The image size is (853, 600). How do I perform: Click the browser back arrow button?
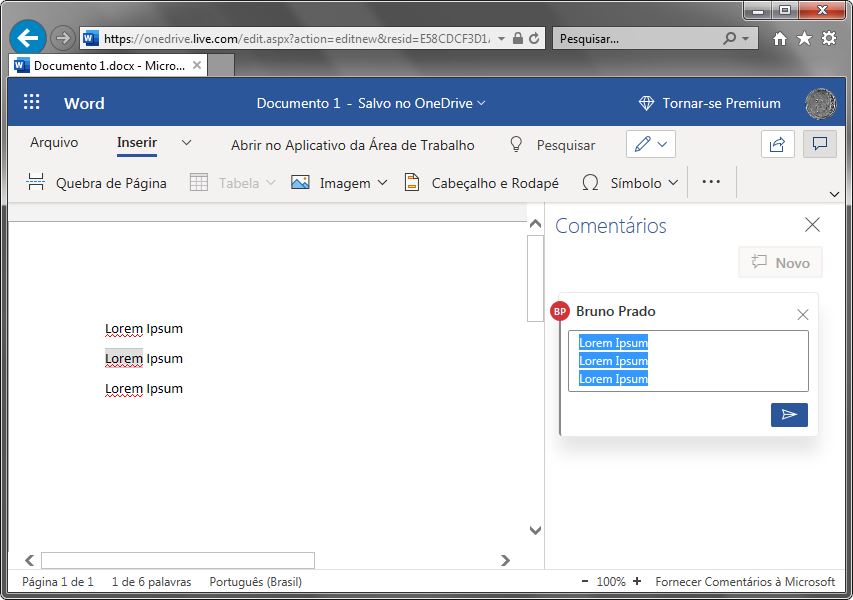27,38
